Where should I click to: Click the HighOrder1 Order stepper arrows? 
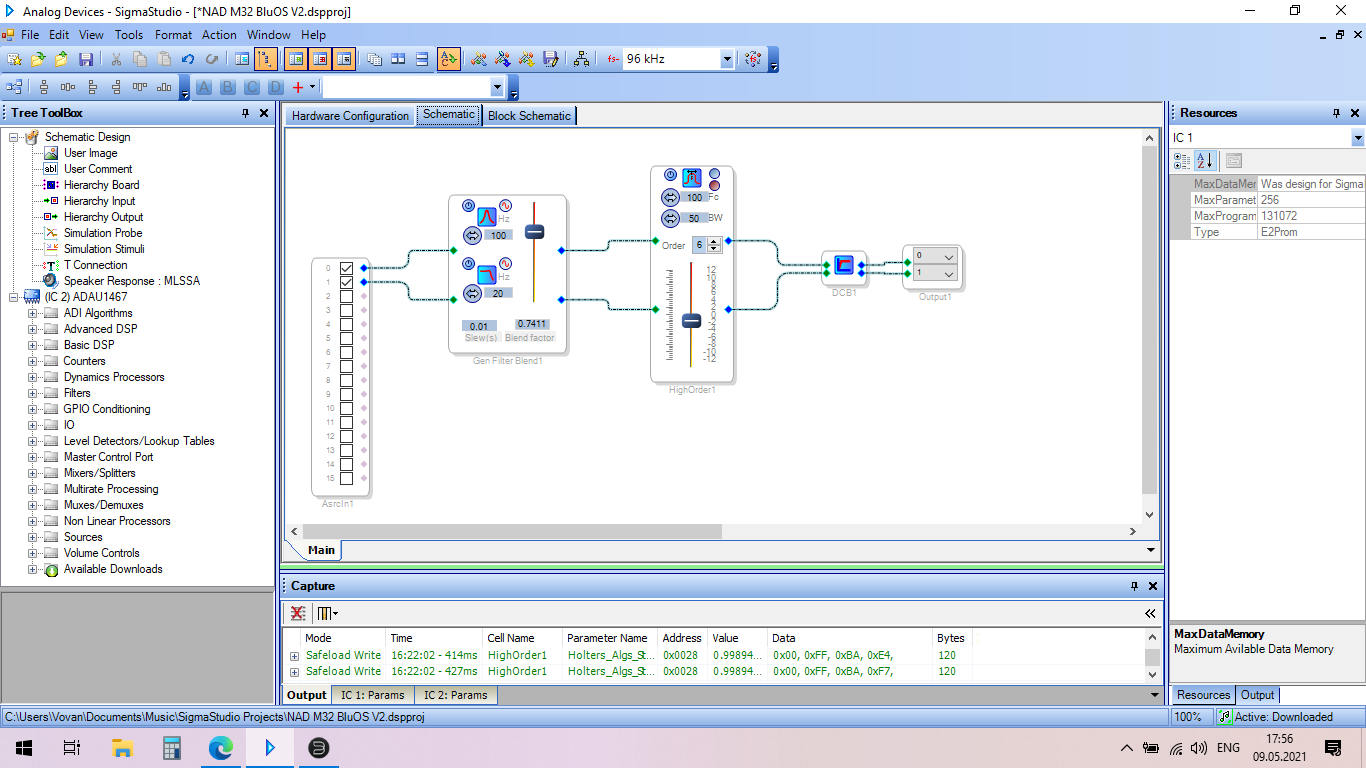point(714,245)
